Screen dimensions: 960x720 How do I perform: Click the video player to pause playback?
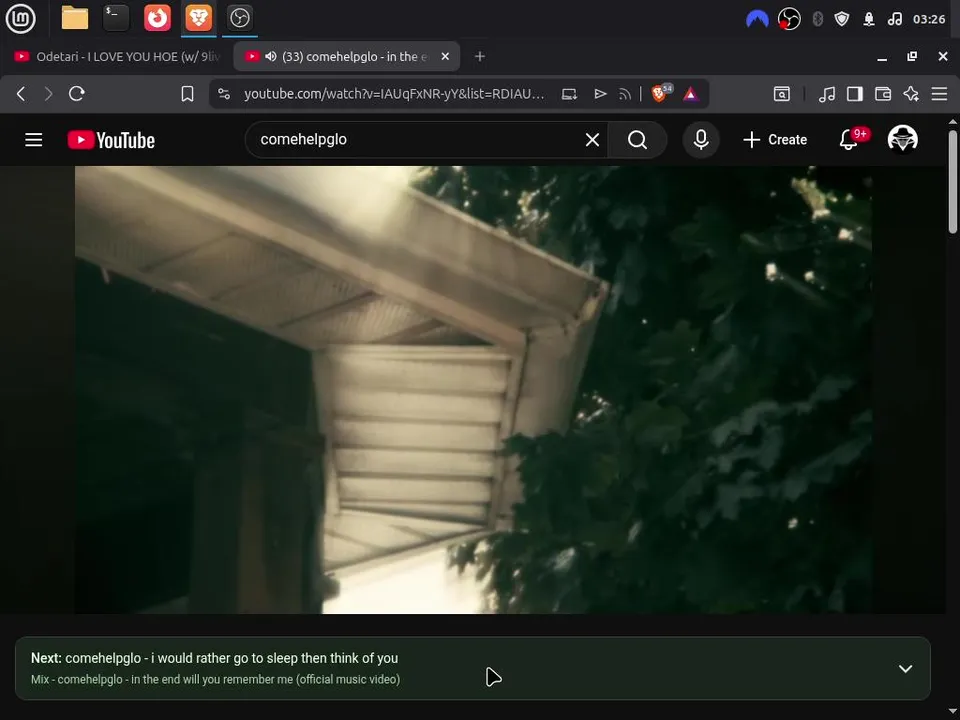click(x=473, y=389)
